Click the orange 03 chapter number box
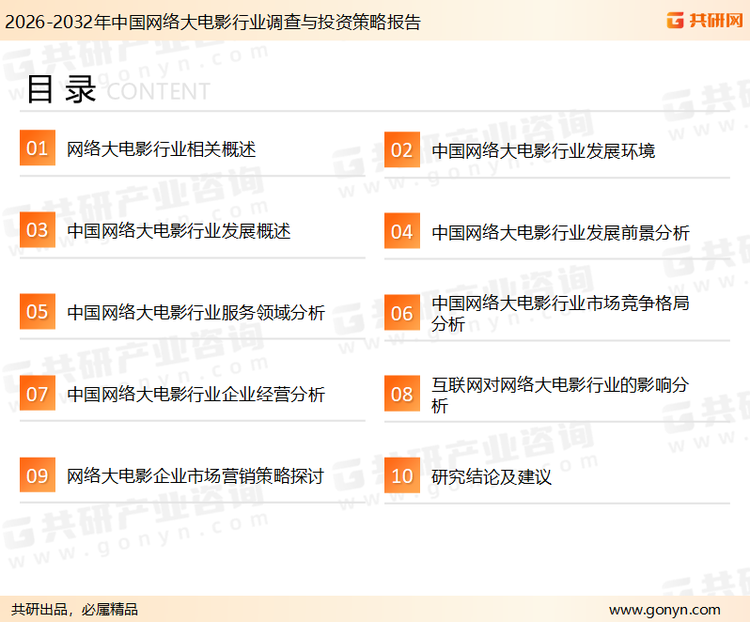750x622 pixels. click(37, 230)
